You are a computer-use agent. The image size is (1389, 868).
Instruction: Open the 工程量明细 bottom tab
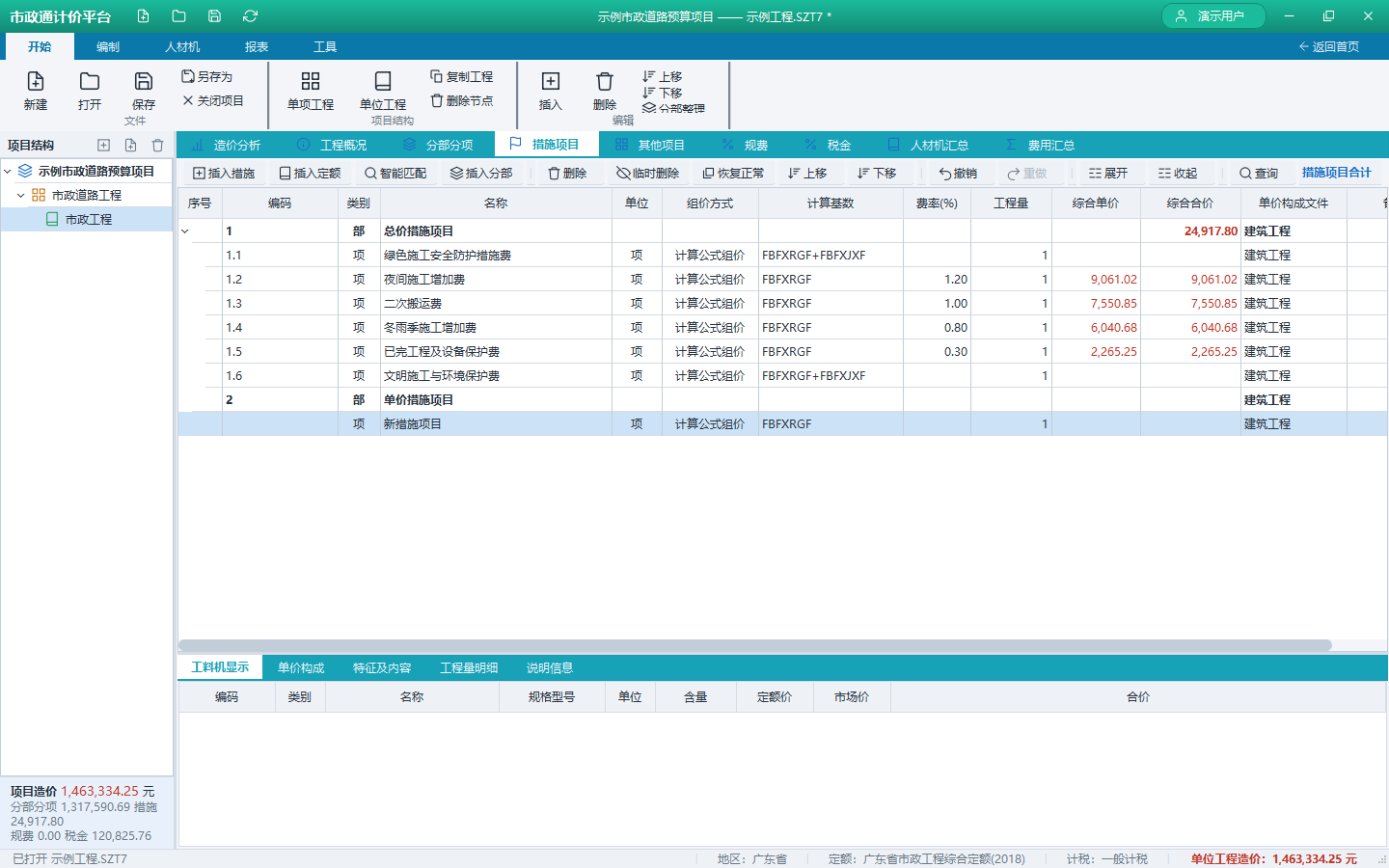click(x=469, y=667)
